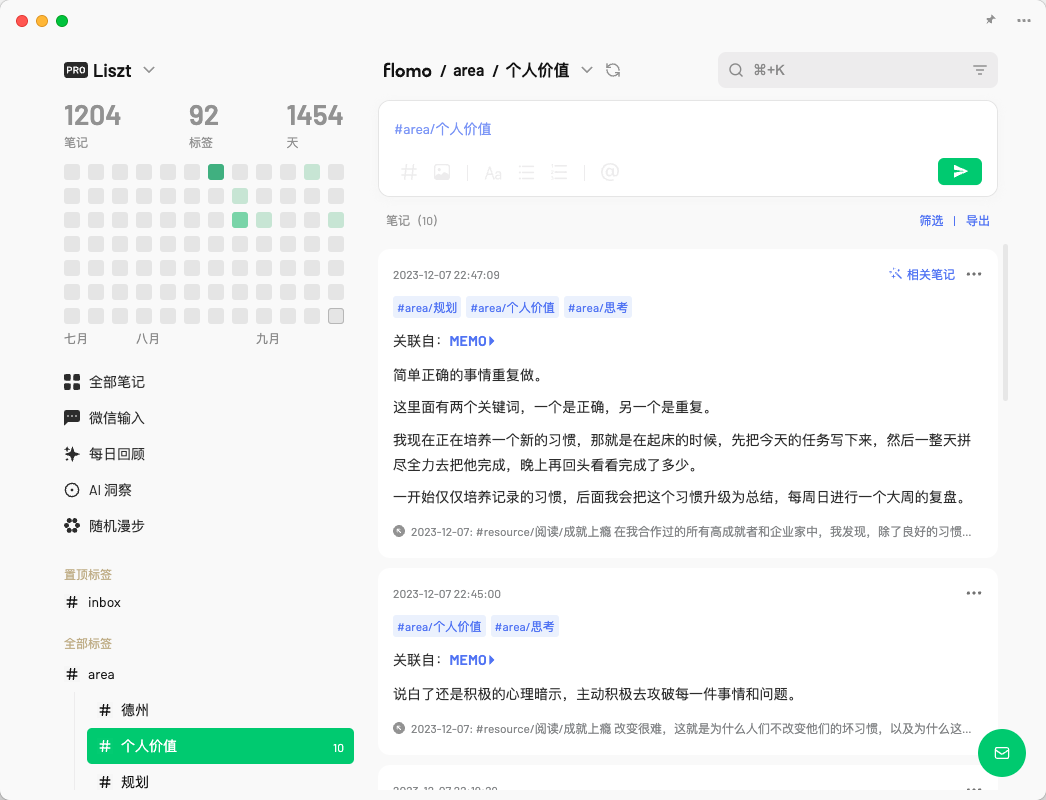Insert a hashtag tag in editor

tap(409, 172)
